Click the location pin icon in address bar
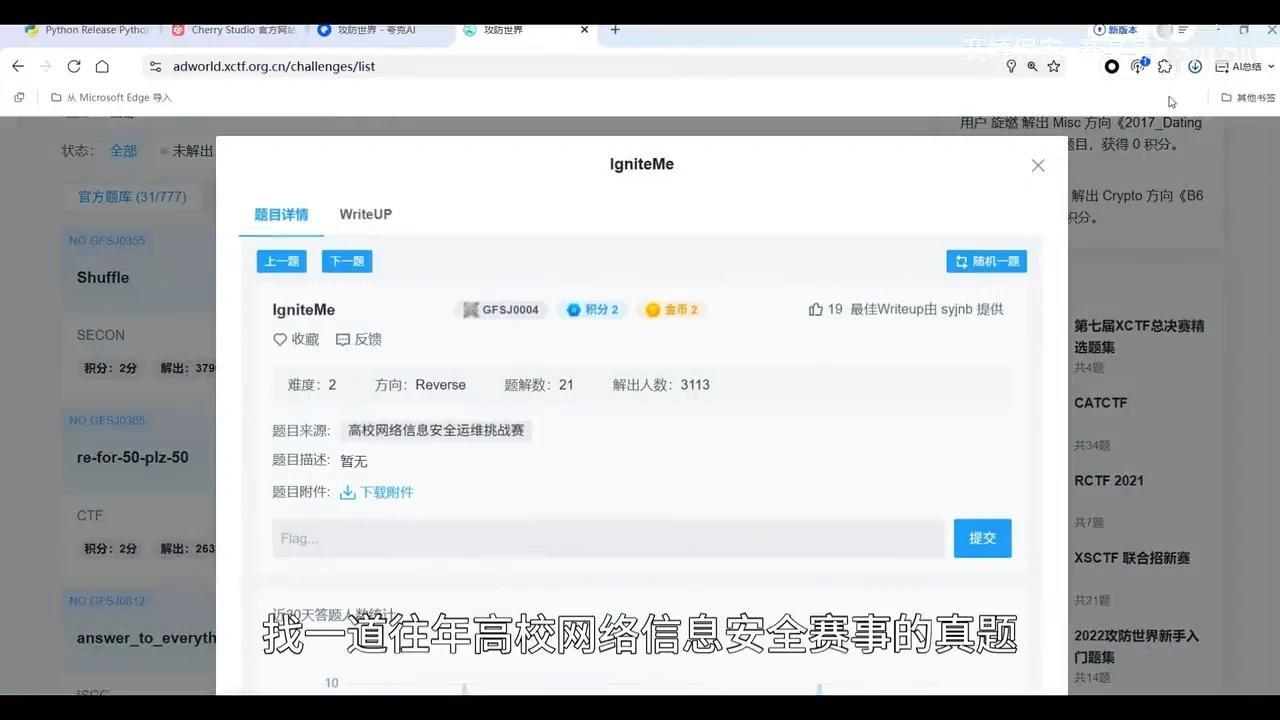This screenshot has width=1280, height=720. pos(1011,66)
